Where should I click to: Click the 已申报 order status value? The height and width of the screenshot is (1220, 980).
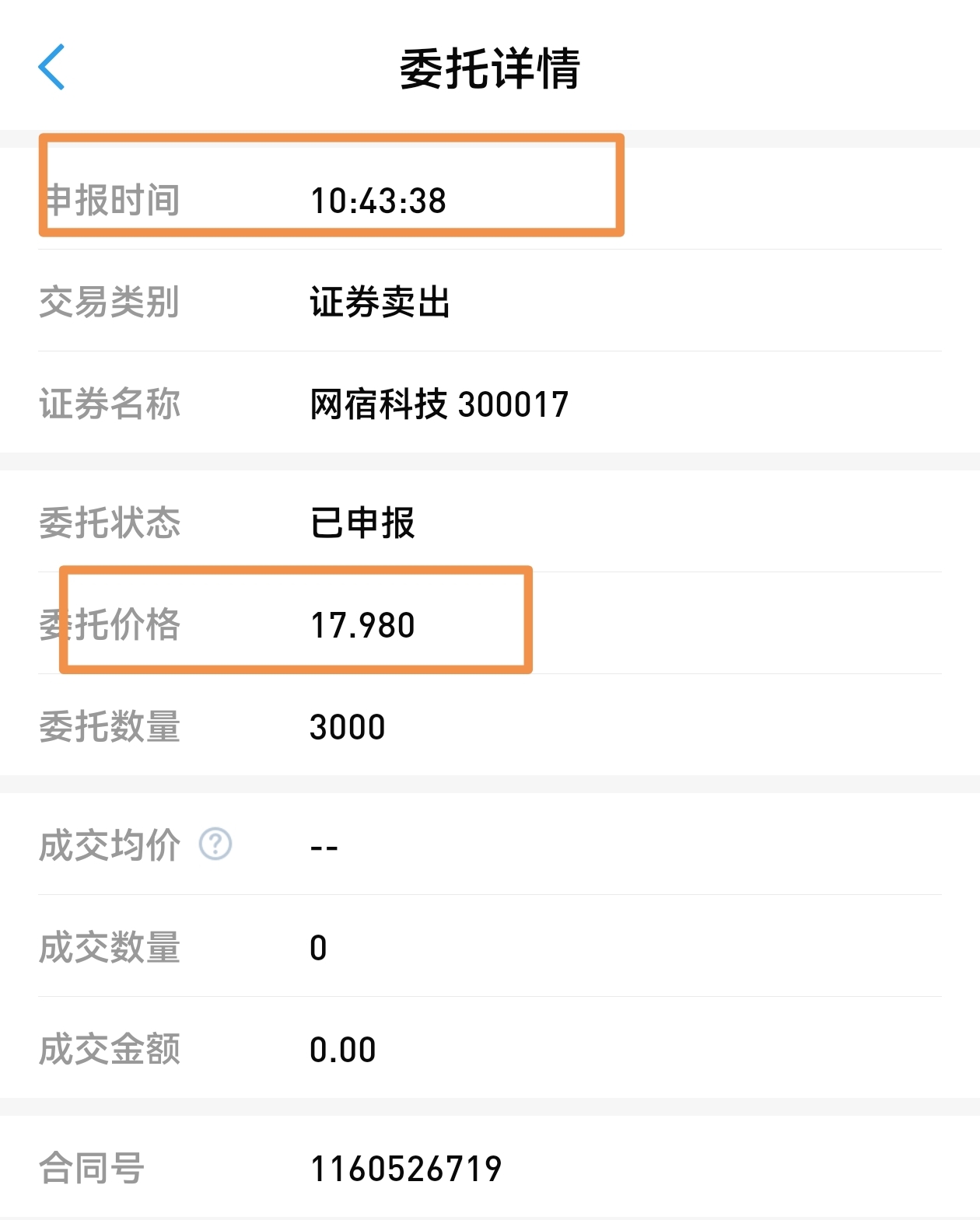pos(362,523)
